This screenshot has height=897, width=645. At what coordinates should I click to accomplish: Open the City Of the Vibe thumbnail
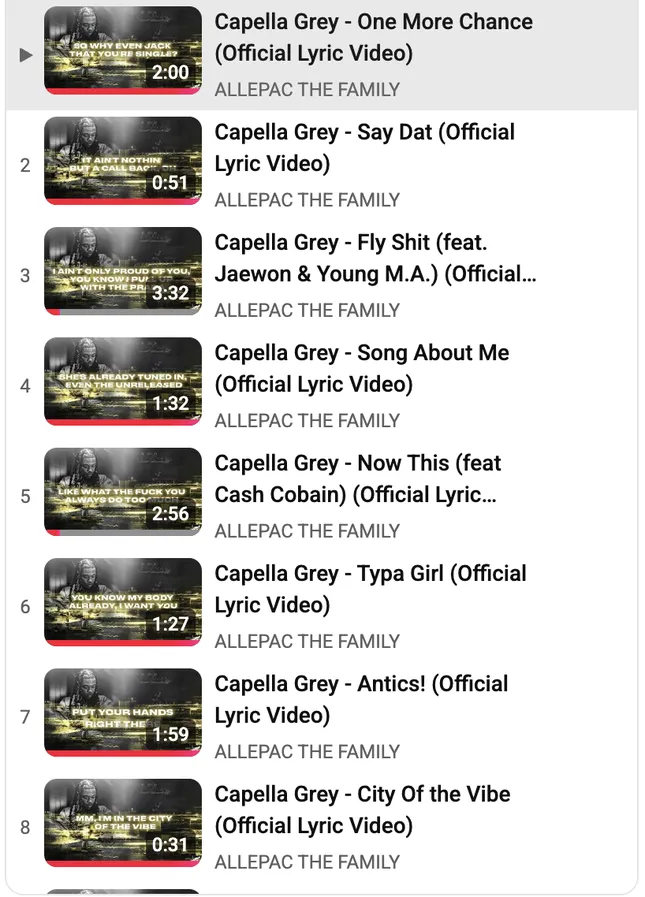pyautogui.click(x=123, y=823)
